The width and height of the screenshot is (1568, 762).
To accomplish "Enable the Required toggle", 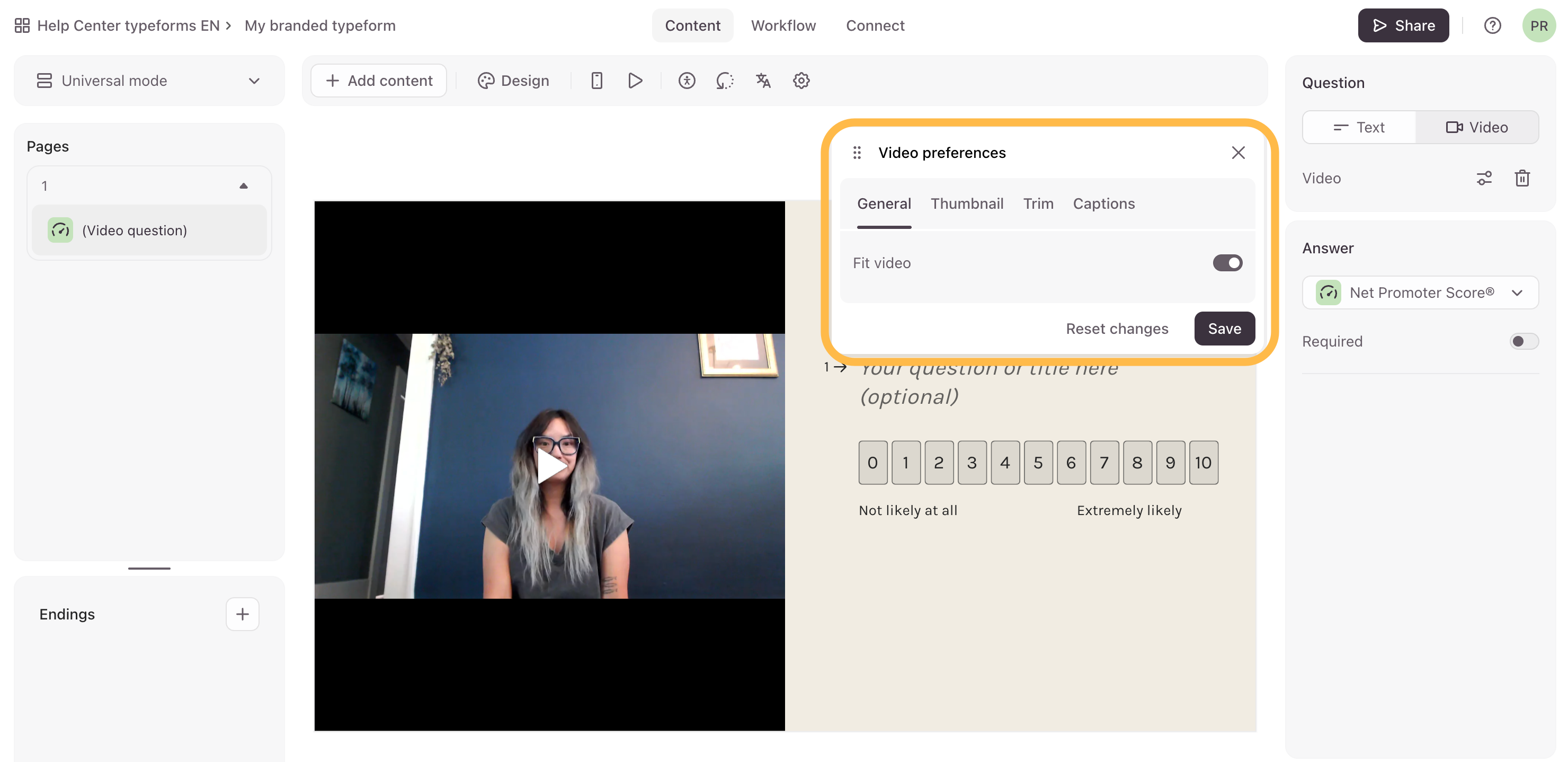I will coord(1524,341).
